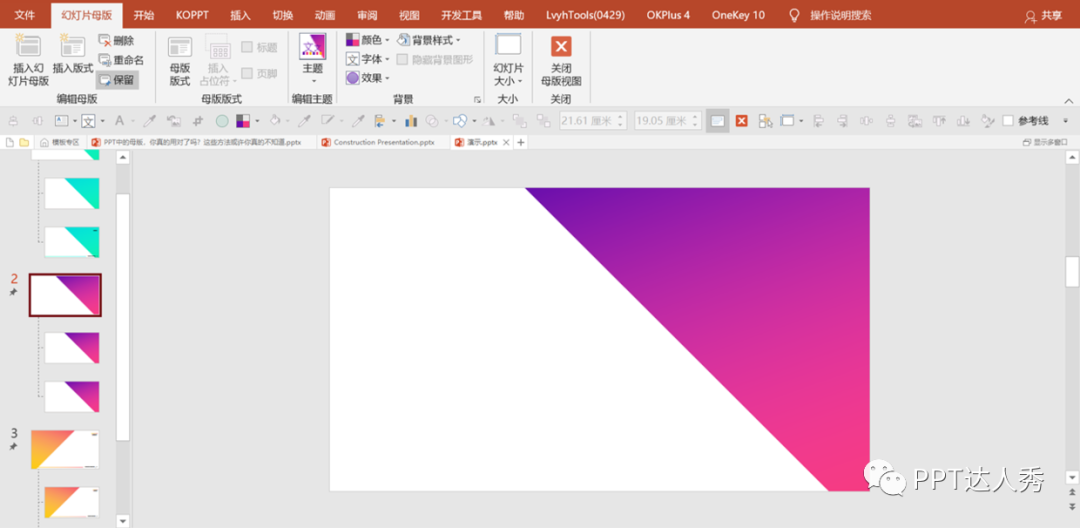Open the 模板专区 tab

60,142
